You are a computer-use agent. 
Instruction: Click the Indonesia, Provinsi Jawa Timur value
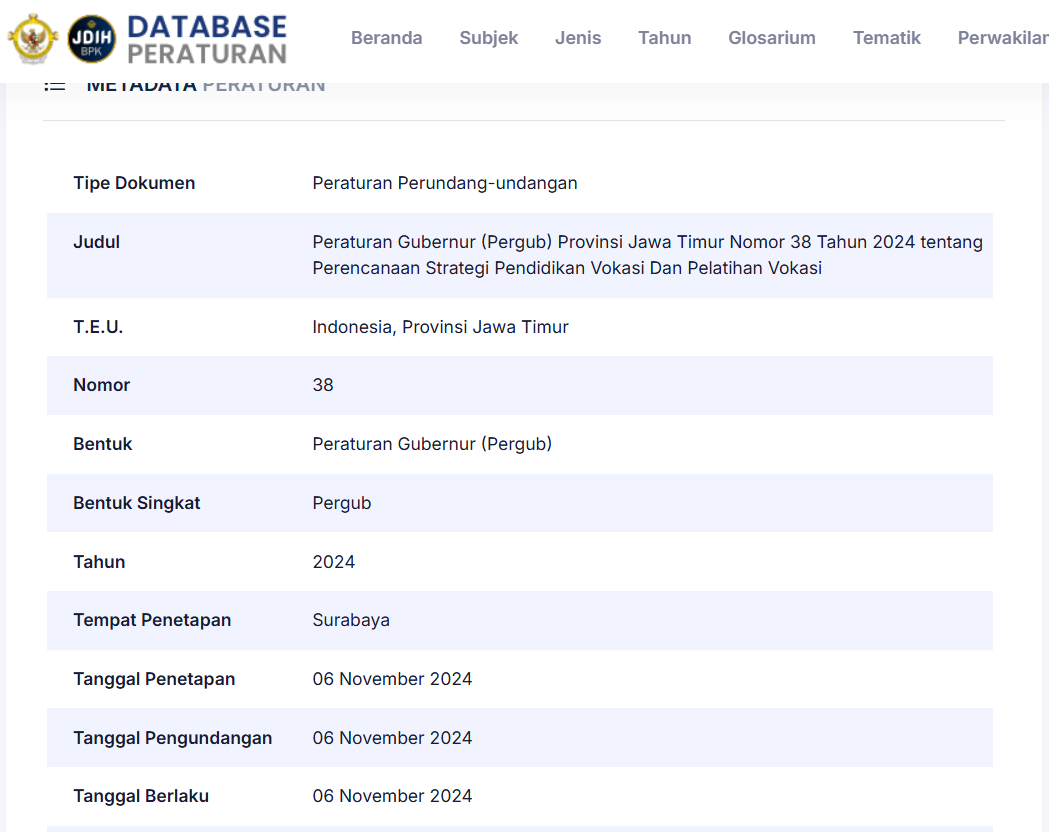[440, 327]
